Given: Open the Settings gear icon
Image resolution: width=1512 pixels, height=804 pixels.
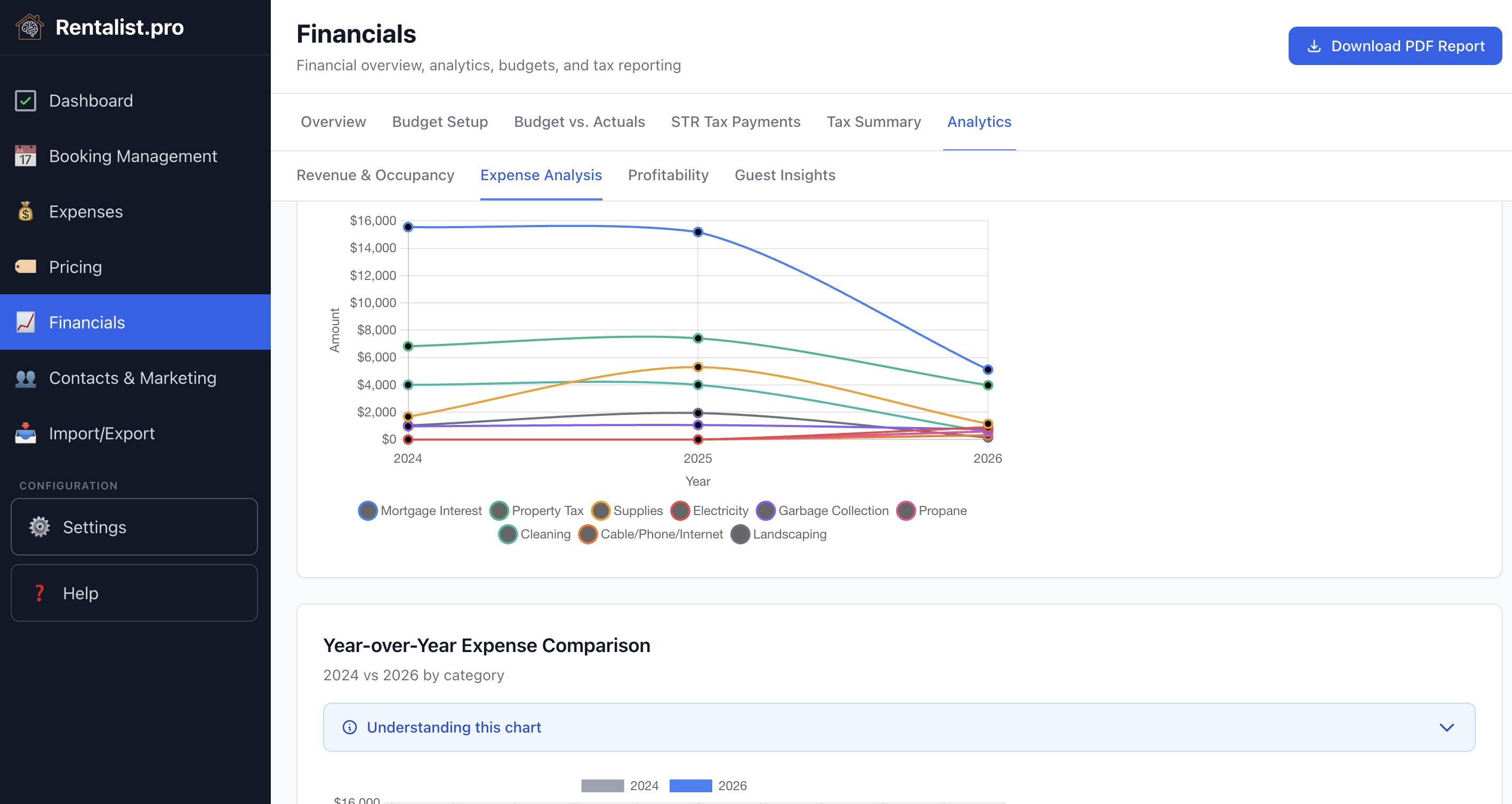Looking at the screenshot, I should (39, 526).
